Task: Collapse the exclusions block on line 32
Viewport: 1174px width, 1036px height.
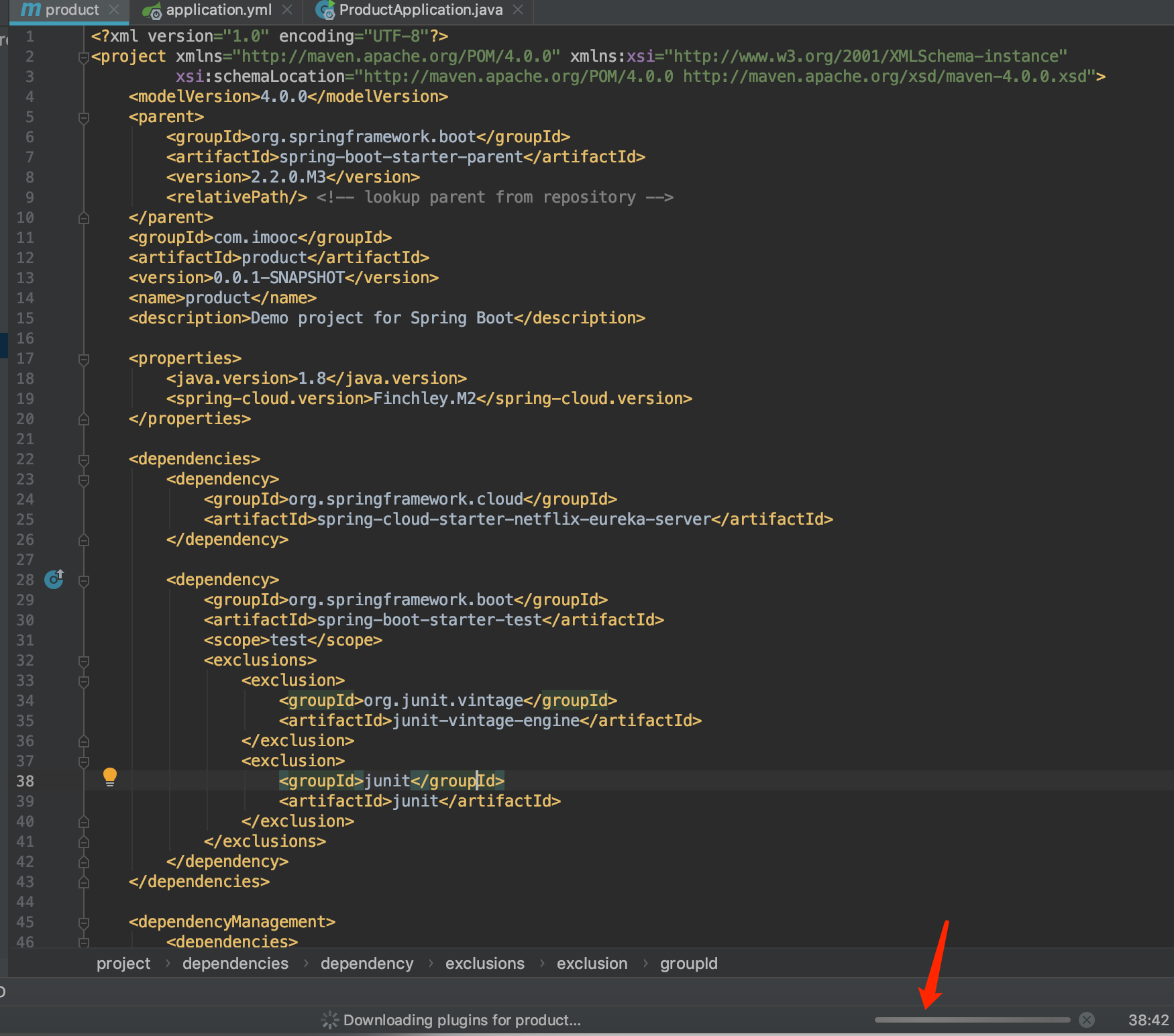Action: [84, 662]
